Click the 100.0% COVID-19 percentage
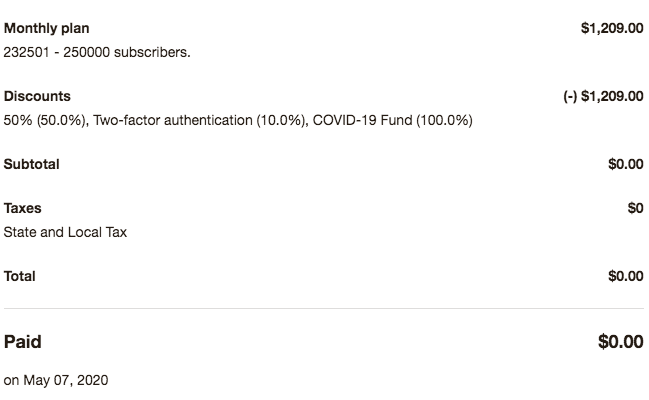The height and width of the screenshot is (400, 649). coord(444,120)
